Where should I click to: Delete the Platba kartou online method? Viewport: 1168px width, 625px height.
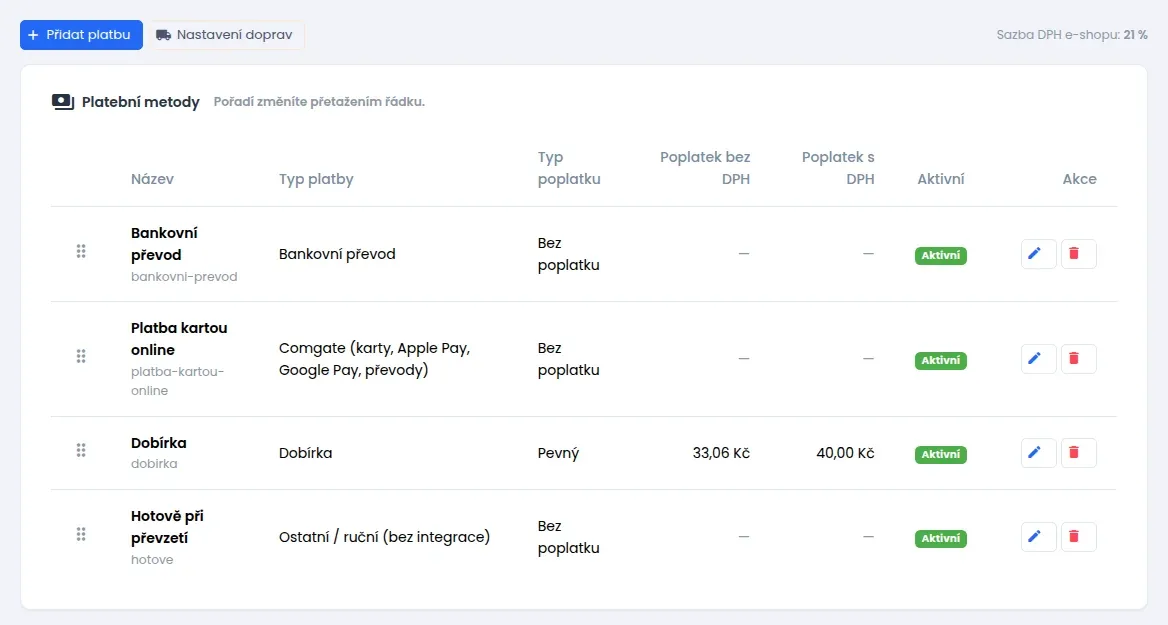click(x=1078, y=359)
